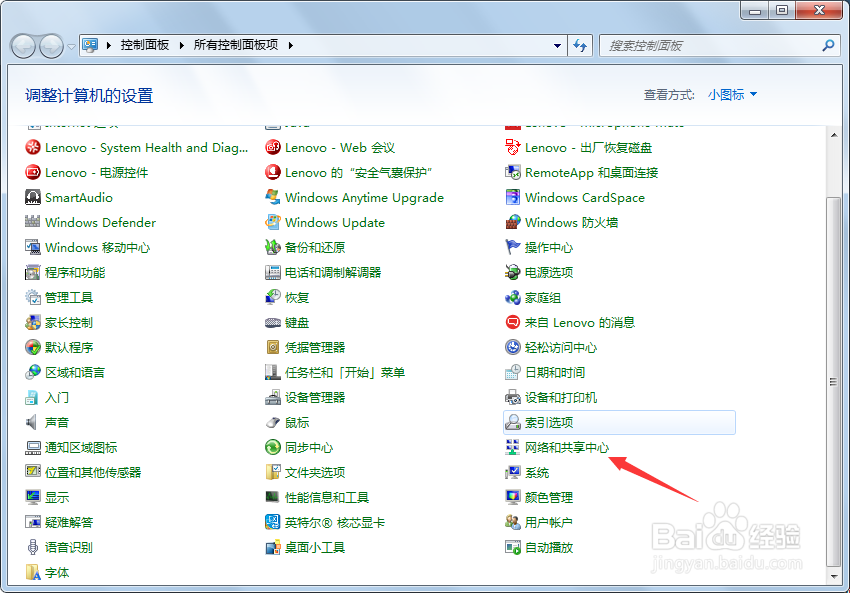This screenshot has height=593, width=850.
Task: Open RemoteApp 和桌面连接 link
Action: point(591,172)
